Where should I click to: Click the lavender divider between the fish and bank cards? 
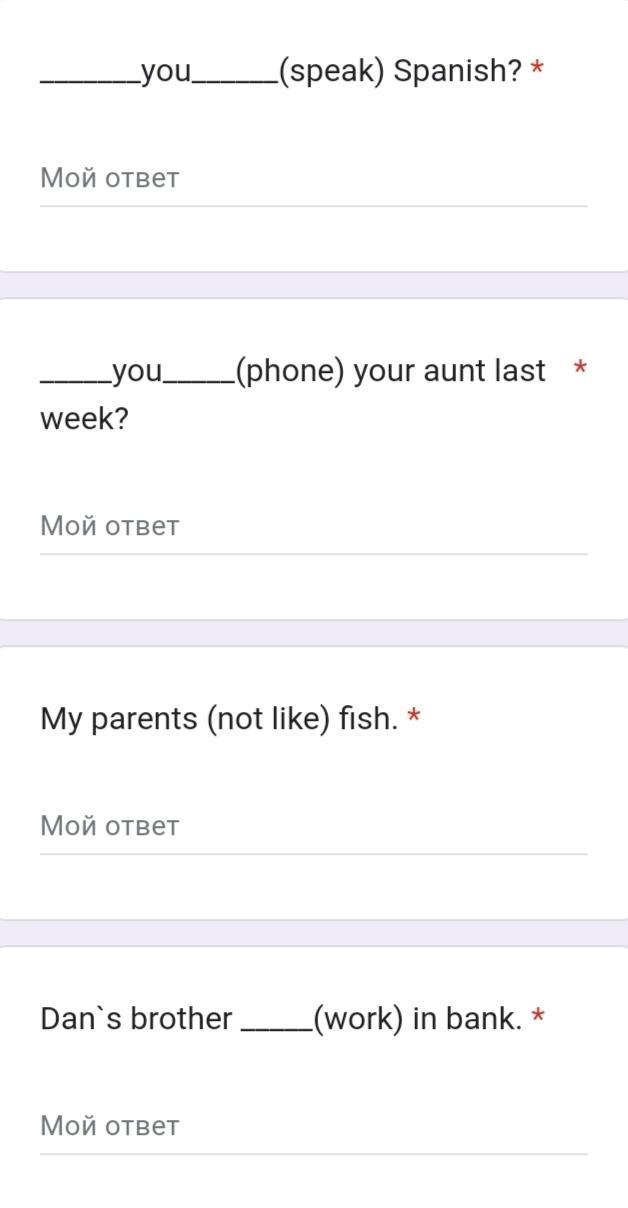click(314, 933)
